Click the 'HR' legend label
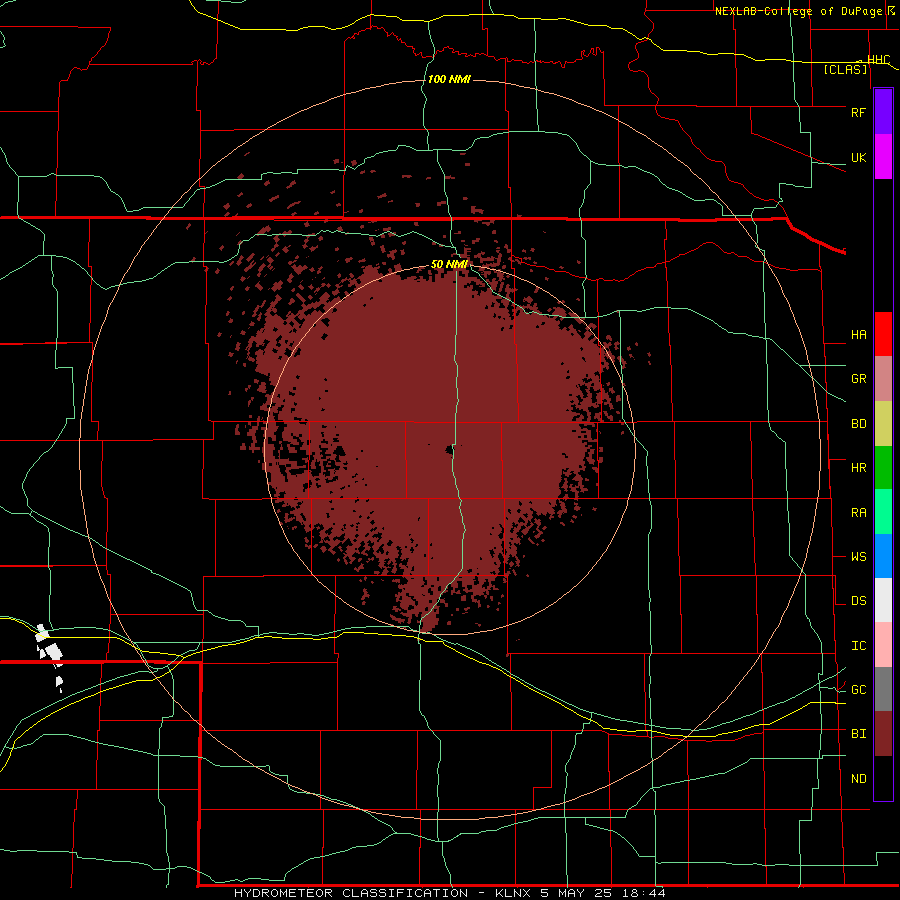 [x=859, y=468]
